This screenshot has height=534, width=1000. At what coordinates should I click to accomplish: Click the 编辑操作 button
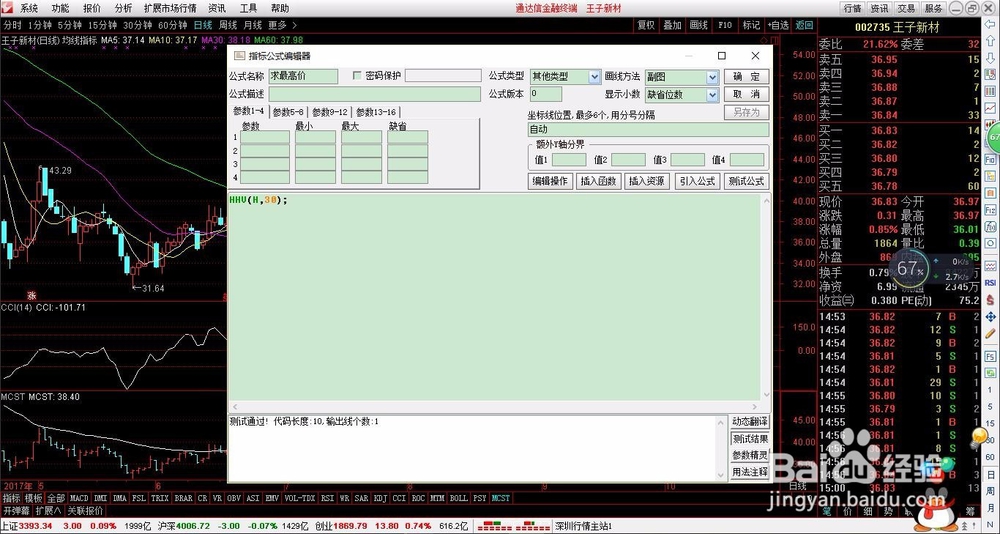[x=550, y=181]
